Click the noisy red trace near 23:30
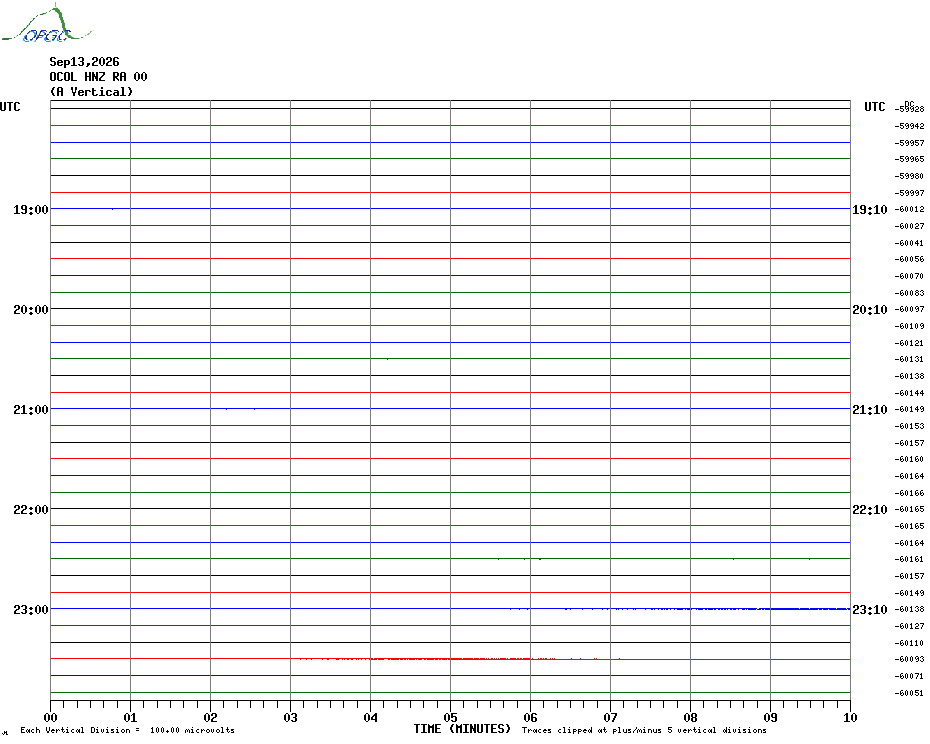Viewport: 930px width, 744px height. (460, 659)
